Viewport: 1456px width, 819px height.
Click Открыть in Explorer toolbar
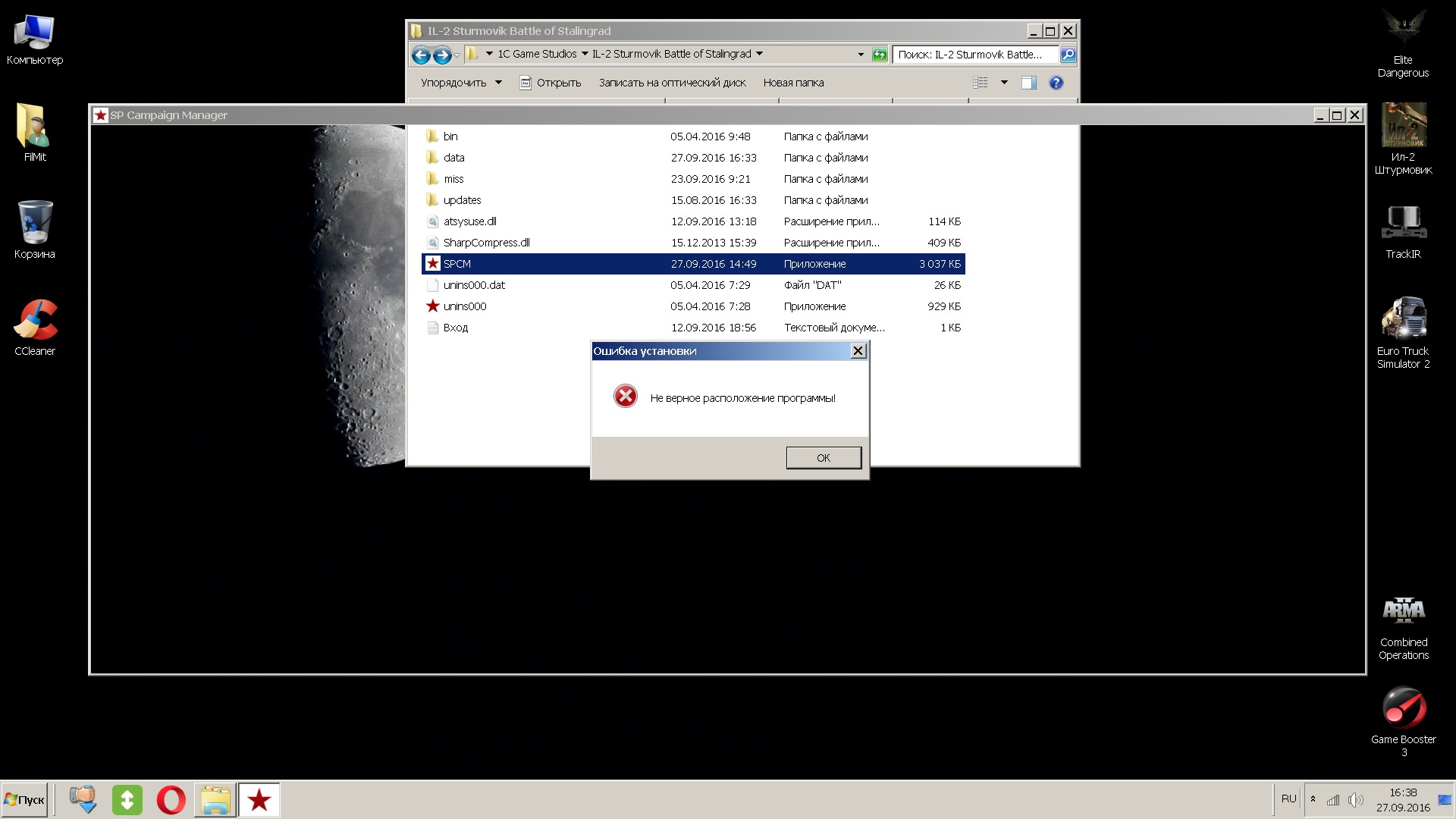point(550,83)
